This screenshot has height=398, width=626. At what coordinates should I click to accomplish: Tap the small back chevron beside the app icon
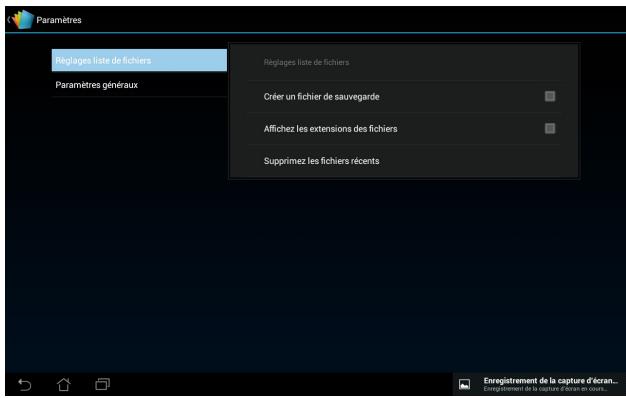(8, 19)
